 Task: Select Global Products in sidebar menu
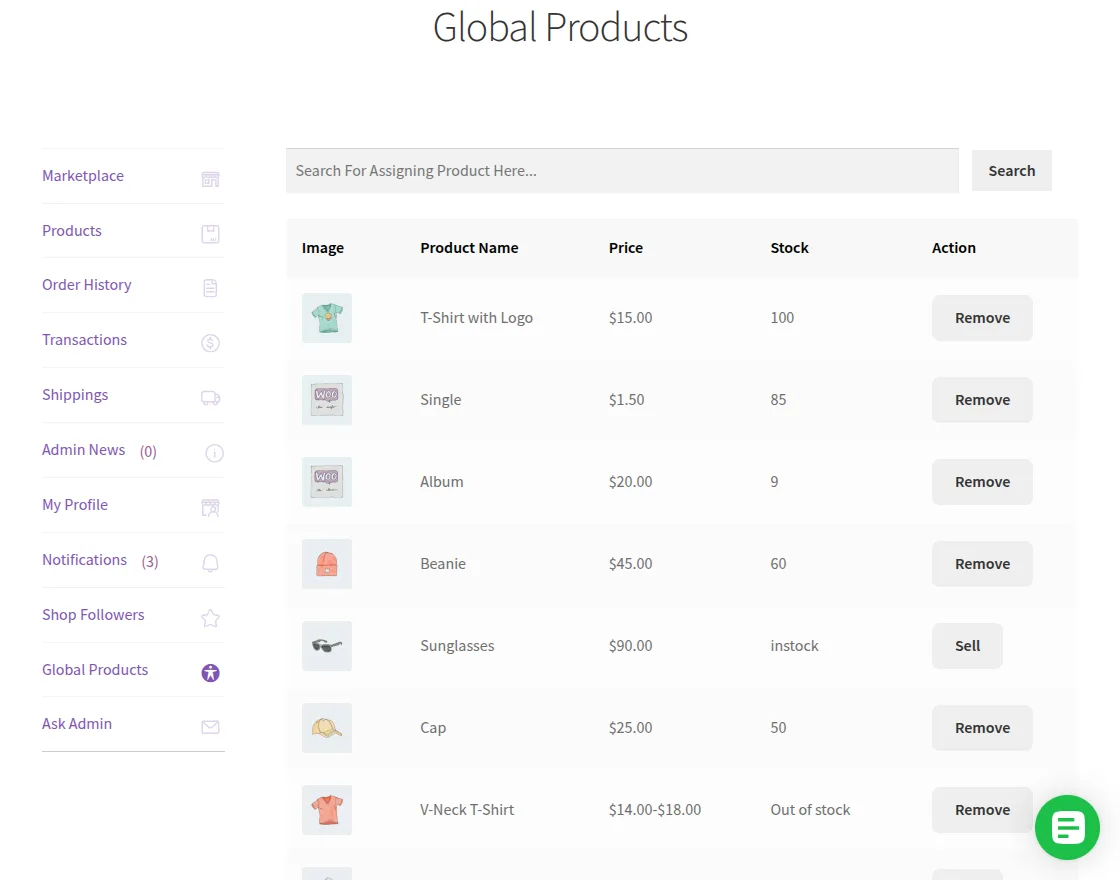point(95,670)
